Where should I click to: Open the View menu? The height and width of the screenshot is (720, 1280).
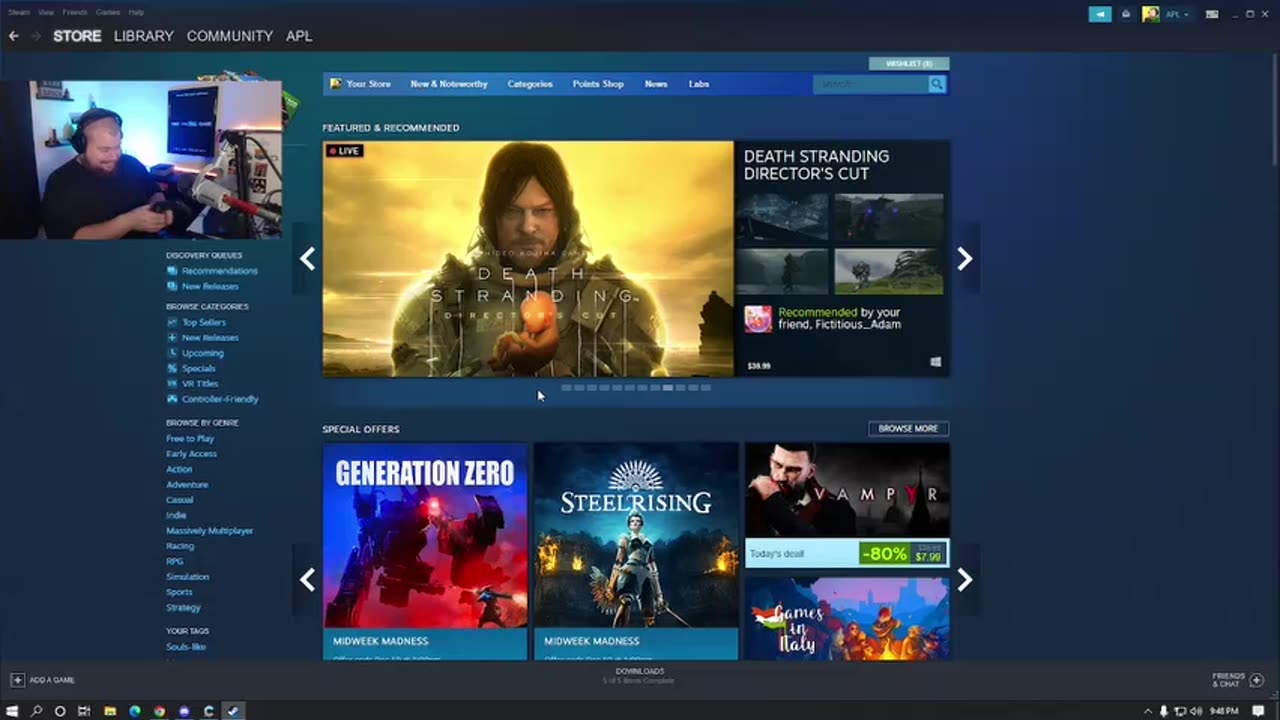tap(46, 12)
